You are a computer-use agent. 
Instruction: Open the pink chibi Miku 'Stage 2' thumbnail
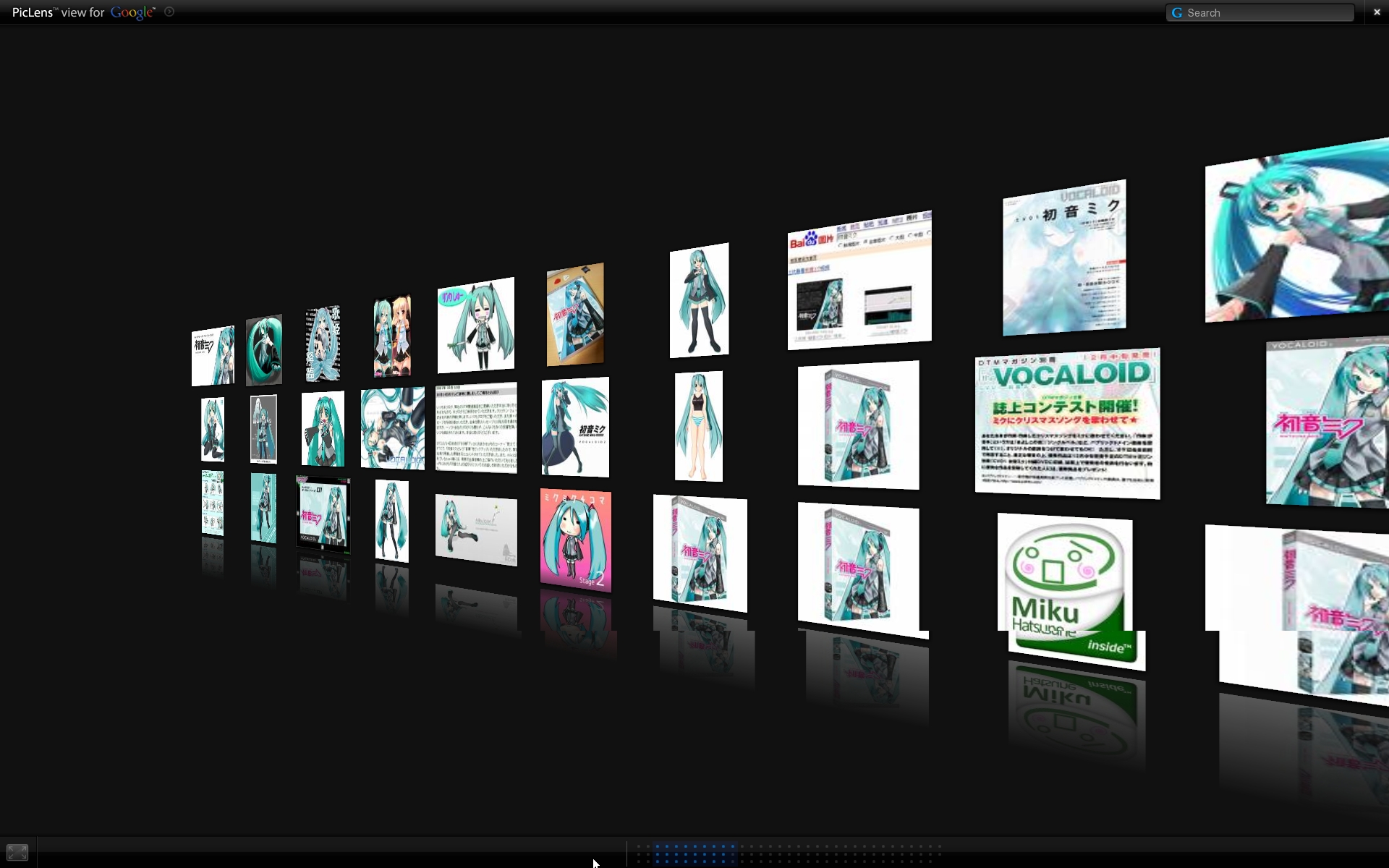[x=576, y=540]
